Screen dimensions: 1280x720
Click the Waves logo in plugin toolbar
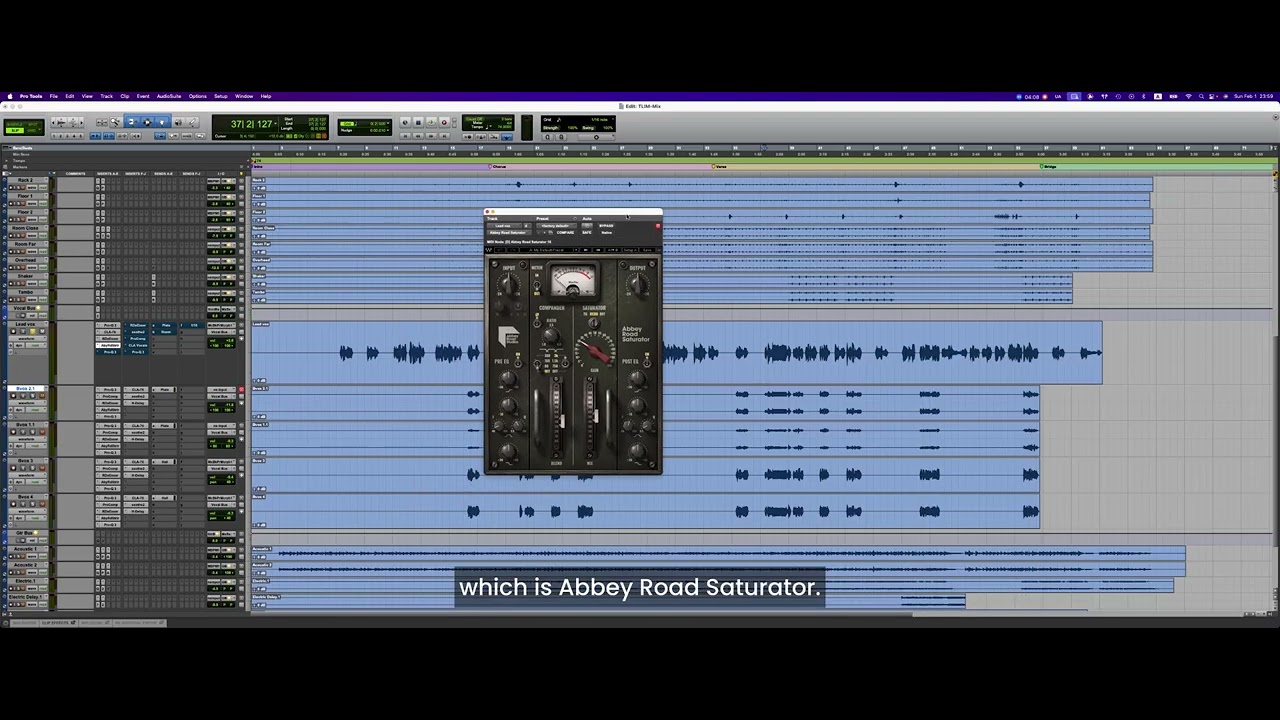489,250
